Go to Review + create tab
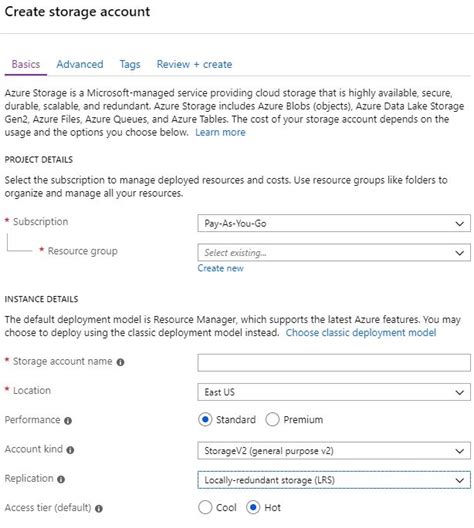The image size is (474, 528). pos(194,64)
